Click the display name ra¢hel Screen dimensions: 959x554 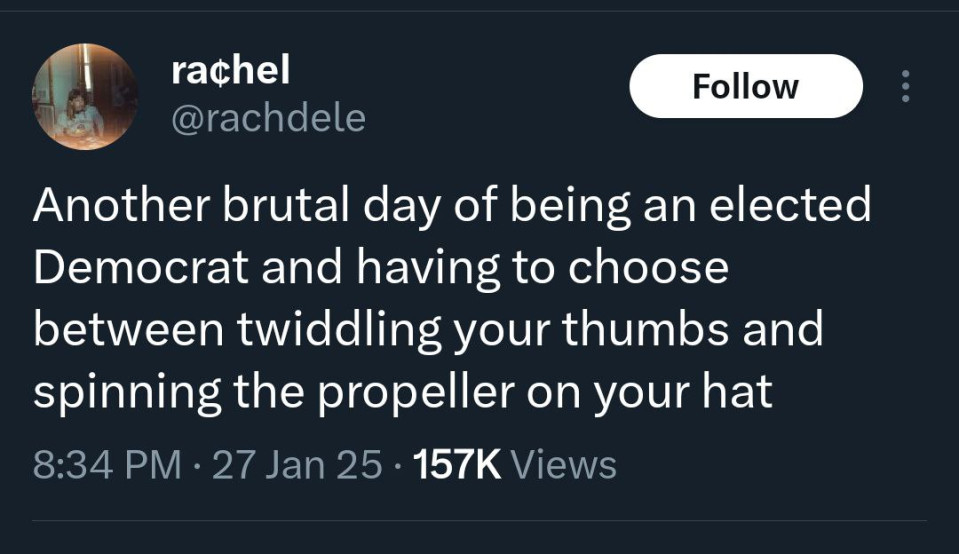click(230, 69)
